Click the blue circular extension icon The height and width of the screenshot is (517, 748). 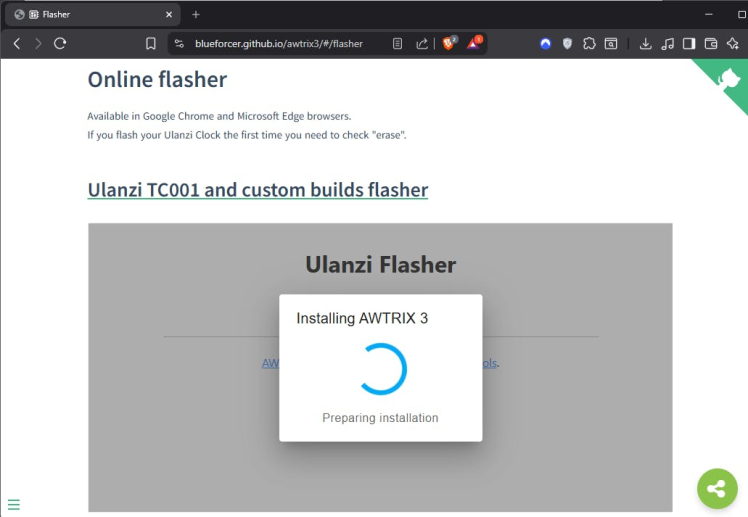coord(545,44)
